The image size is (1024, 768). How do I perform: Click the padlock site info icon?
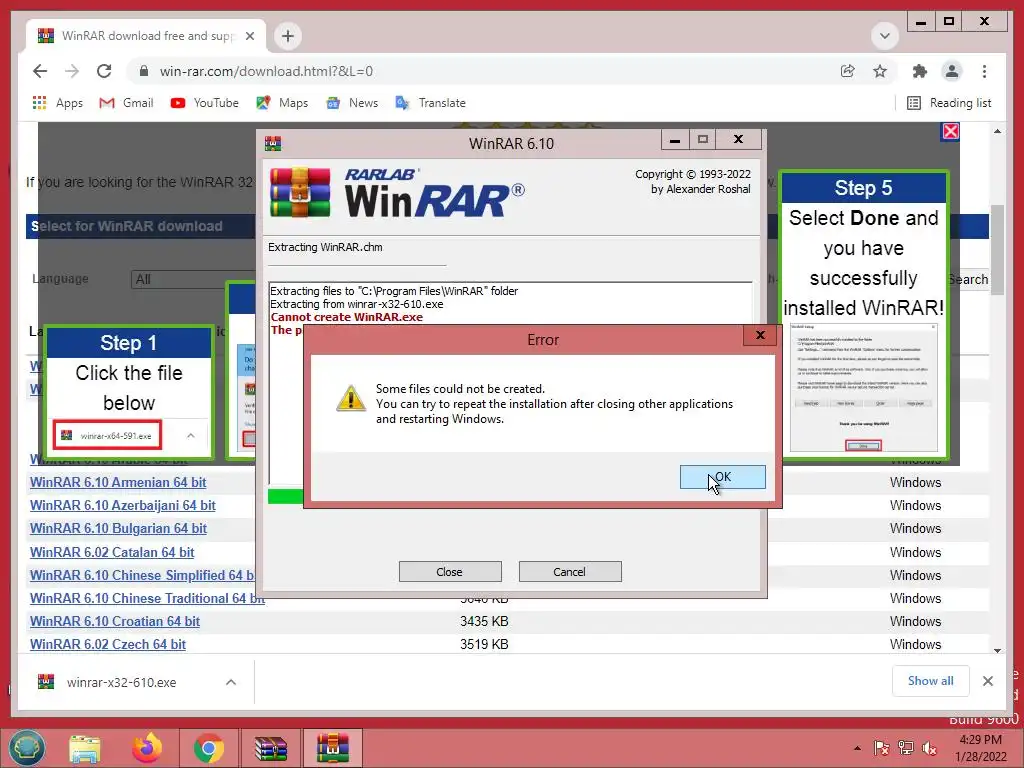(x=144, y=71)
